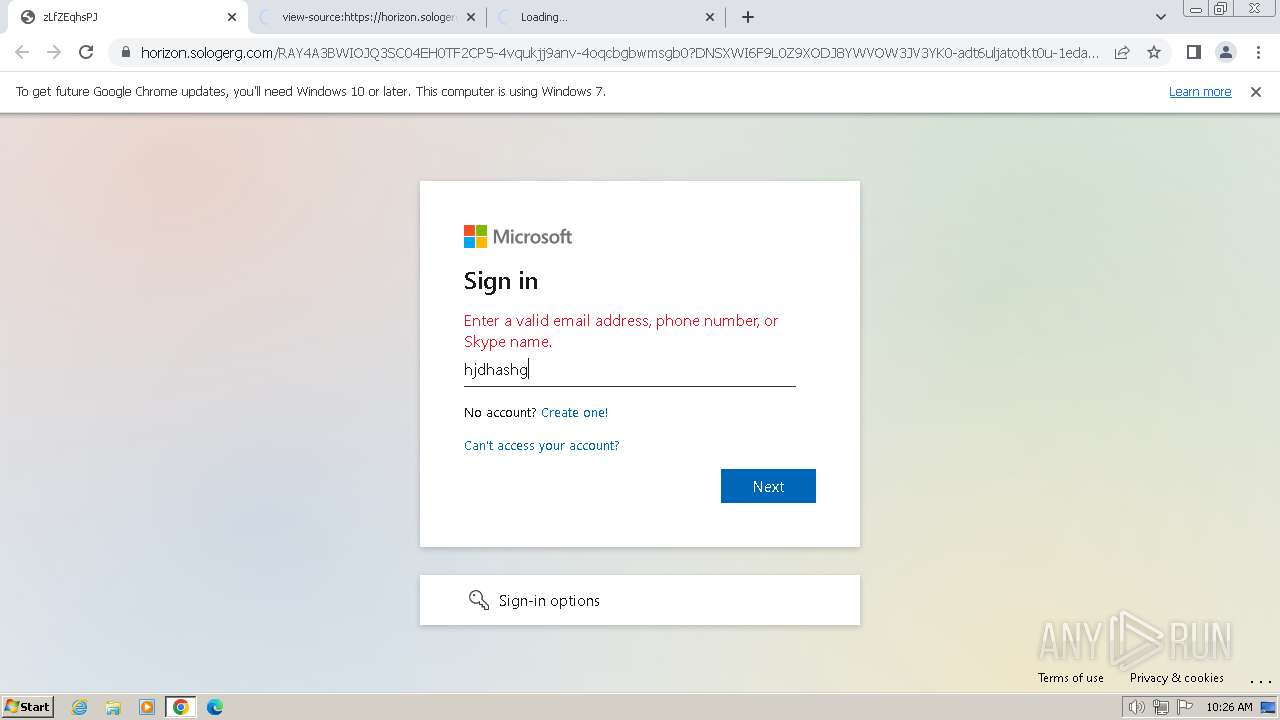Screen dimensions: 1280x720
Task: Open the Windows Start menu
Action: (x=28, y=707)
